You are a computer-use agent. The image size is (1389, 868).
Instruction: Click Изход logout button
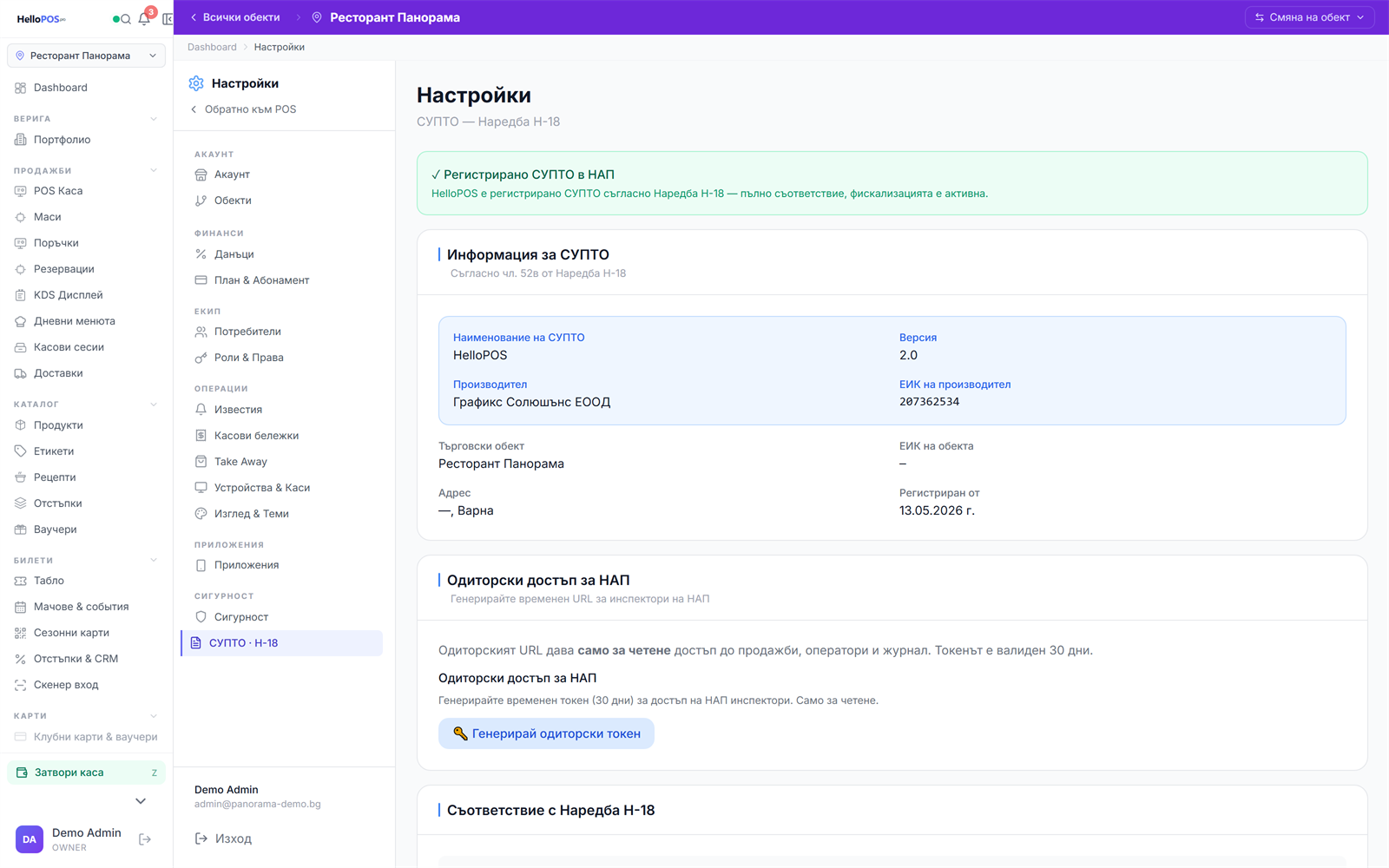pyautogui.click(x=223, y=838)
